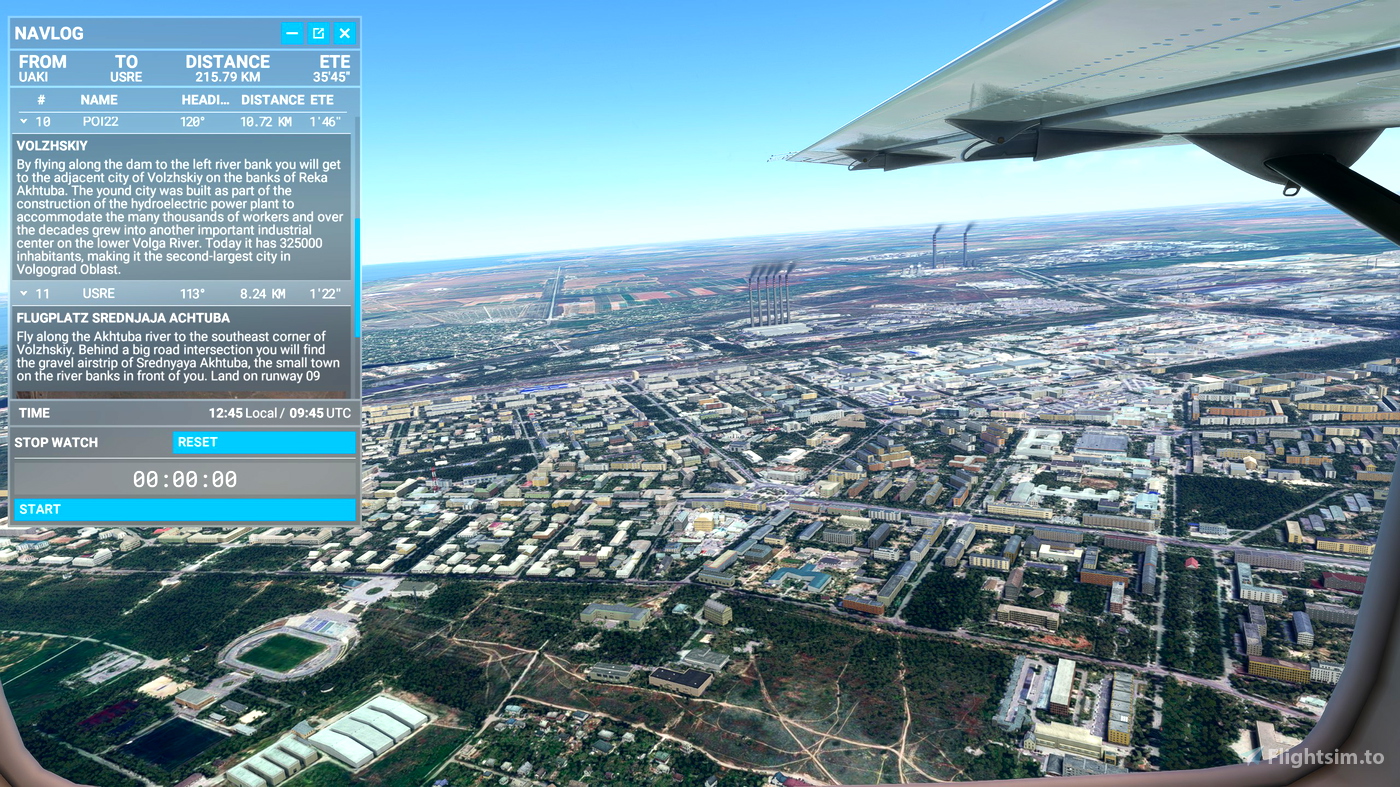Minimize the NAVLOG panel
This screenshot has height=787, width=1400.
[x=292, y=33]
